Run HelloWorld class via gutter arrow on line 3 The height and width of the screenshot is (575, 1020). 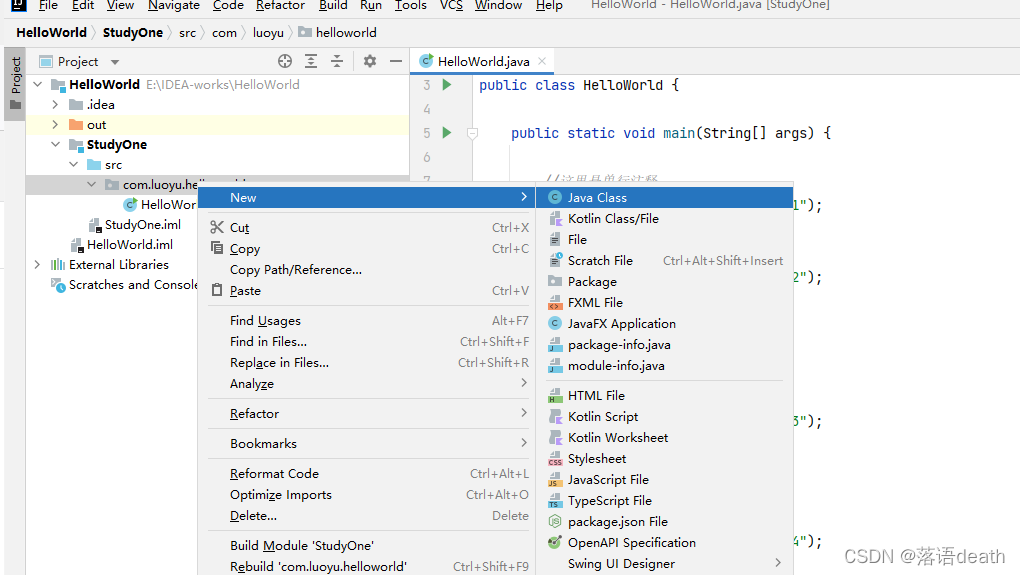(447, 85)
